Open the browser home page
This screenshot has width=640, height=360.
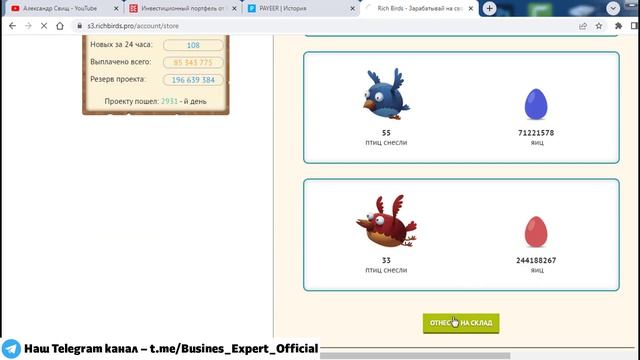(60, 26)
